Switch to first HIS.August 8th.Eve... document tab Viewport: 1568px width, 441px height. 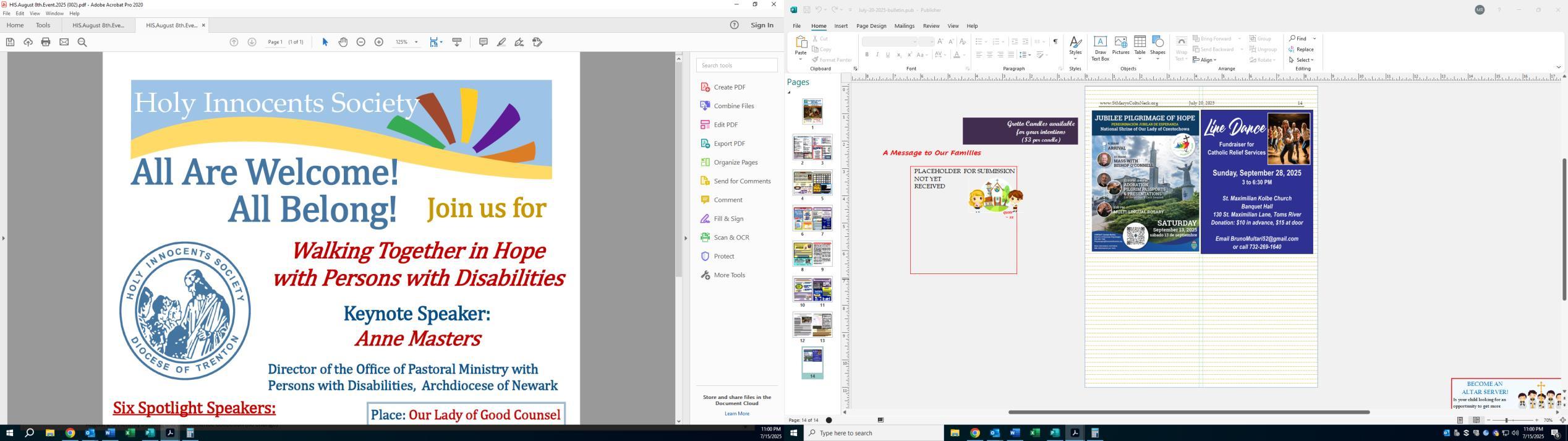(98, 25)
